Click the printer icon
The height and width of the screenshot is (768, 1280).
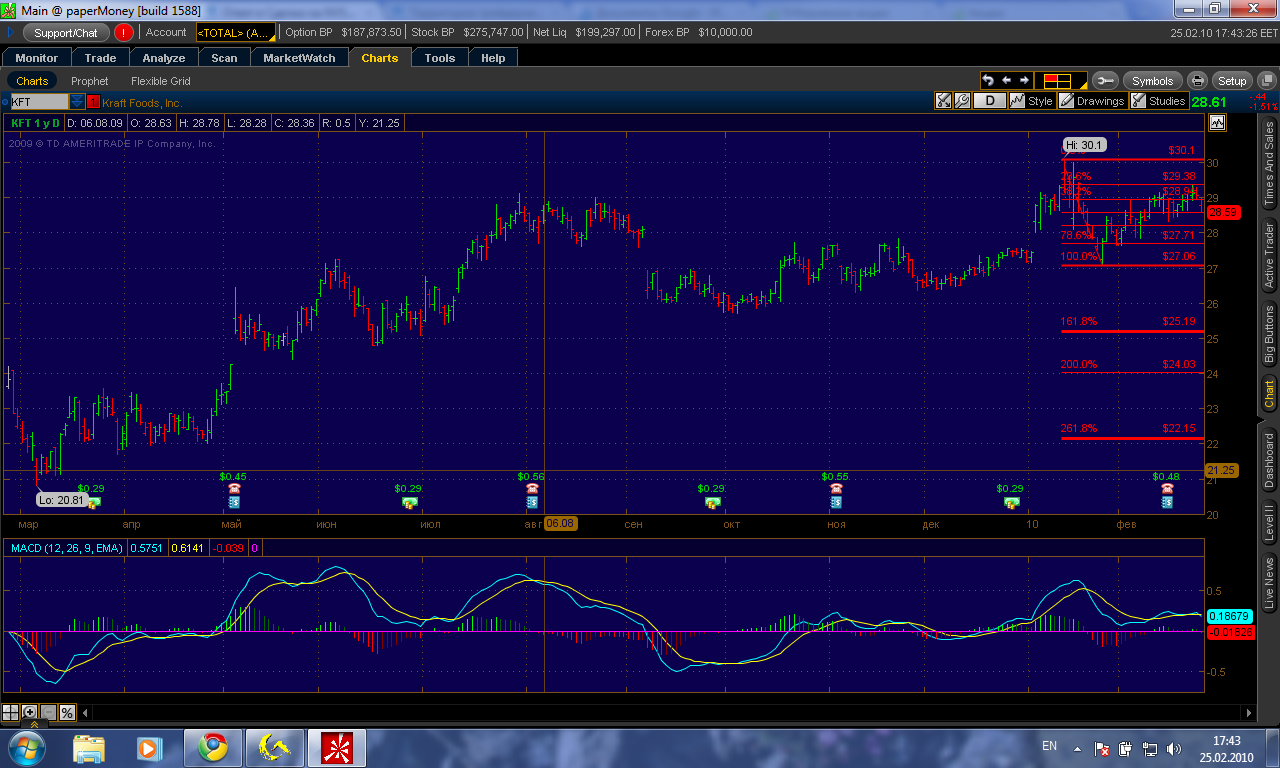(x=1197, y=81)
